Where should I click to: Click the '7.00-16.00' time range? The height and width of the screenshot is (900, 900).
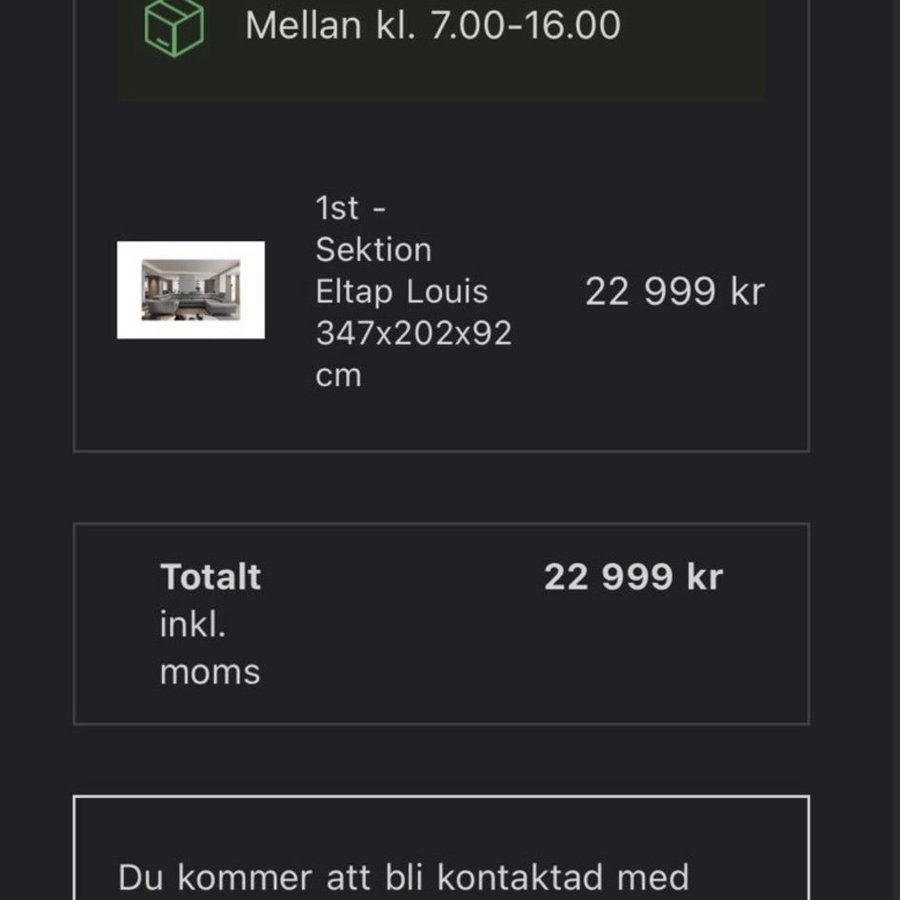pyautogui.click(x=525, y=26)
